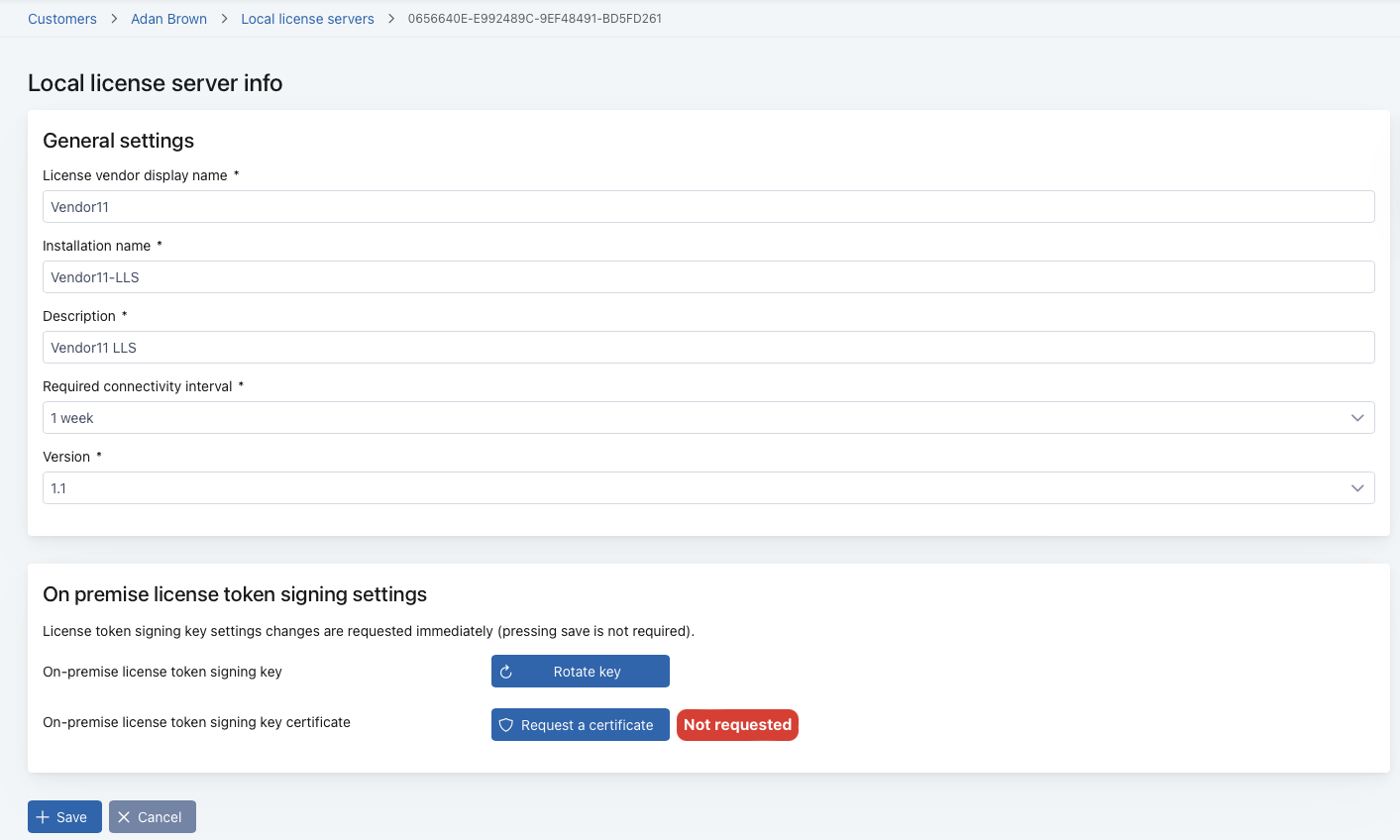Viewport: 1400px width, 840px height.
Task: Click the breadcrumb chevron after Customers
Action: click(114, 19)
